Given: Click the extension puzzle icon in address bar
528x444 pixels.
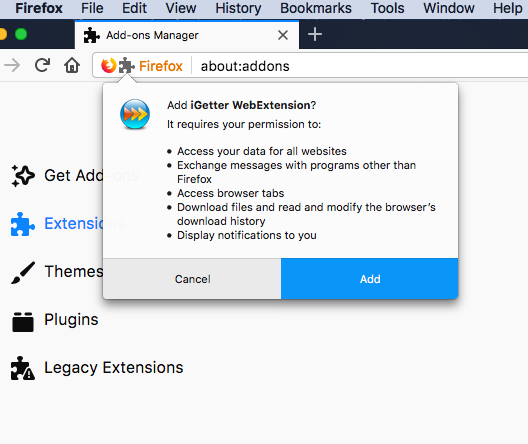Looking at the screenshot, I should pyautogui.click(x=126, y=66).
